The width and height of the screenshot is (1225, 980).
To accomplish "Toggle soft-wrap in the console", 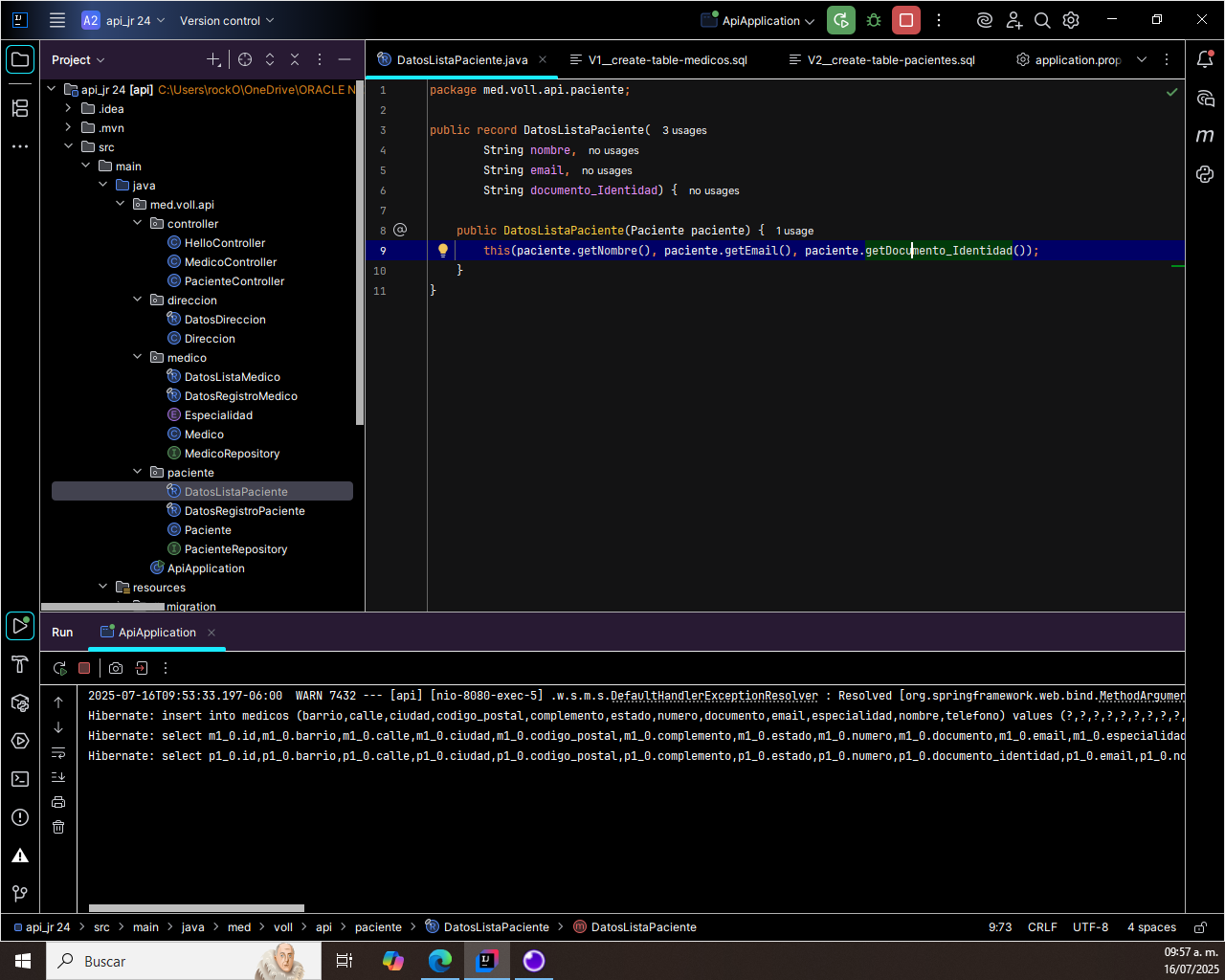I will click(x=58, y=752).
